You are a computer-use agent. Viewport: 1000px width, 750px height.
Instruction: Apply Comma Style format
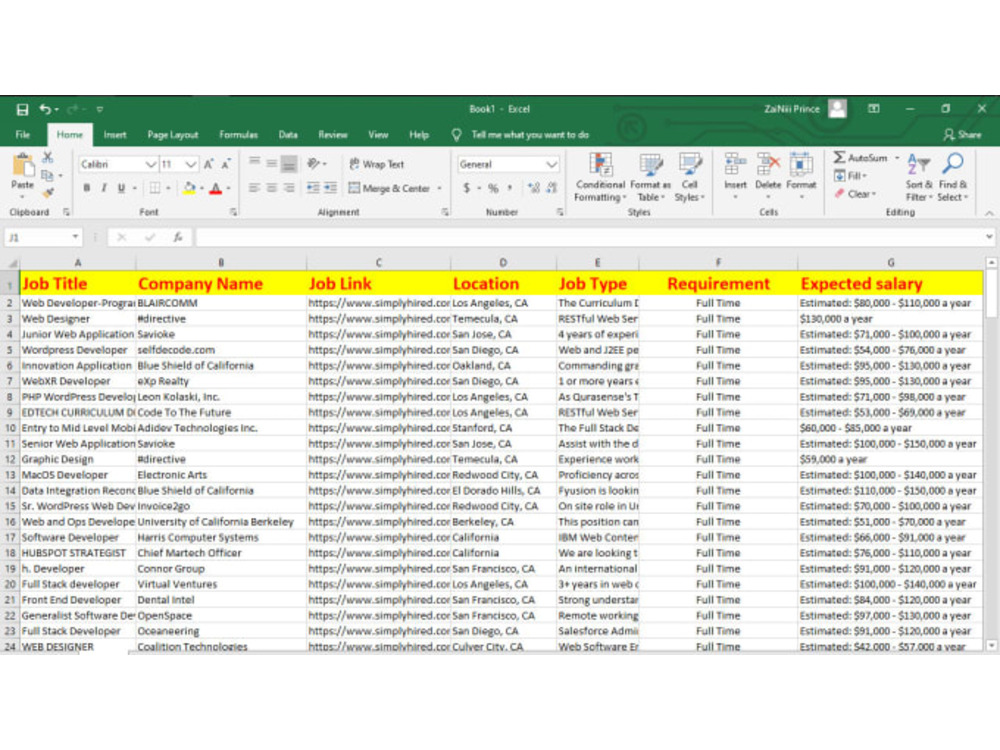[510, 188]
